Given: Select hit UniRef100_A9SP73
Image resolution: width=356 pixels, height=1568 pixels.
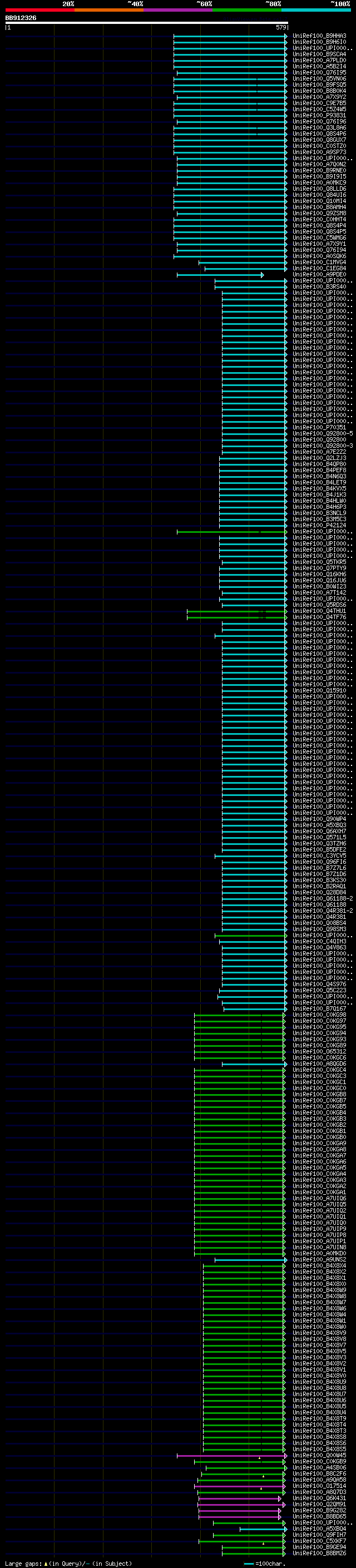Looking at the screenshot, I should (319, 152).
